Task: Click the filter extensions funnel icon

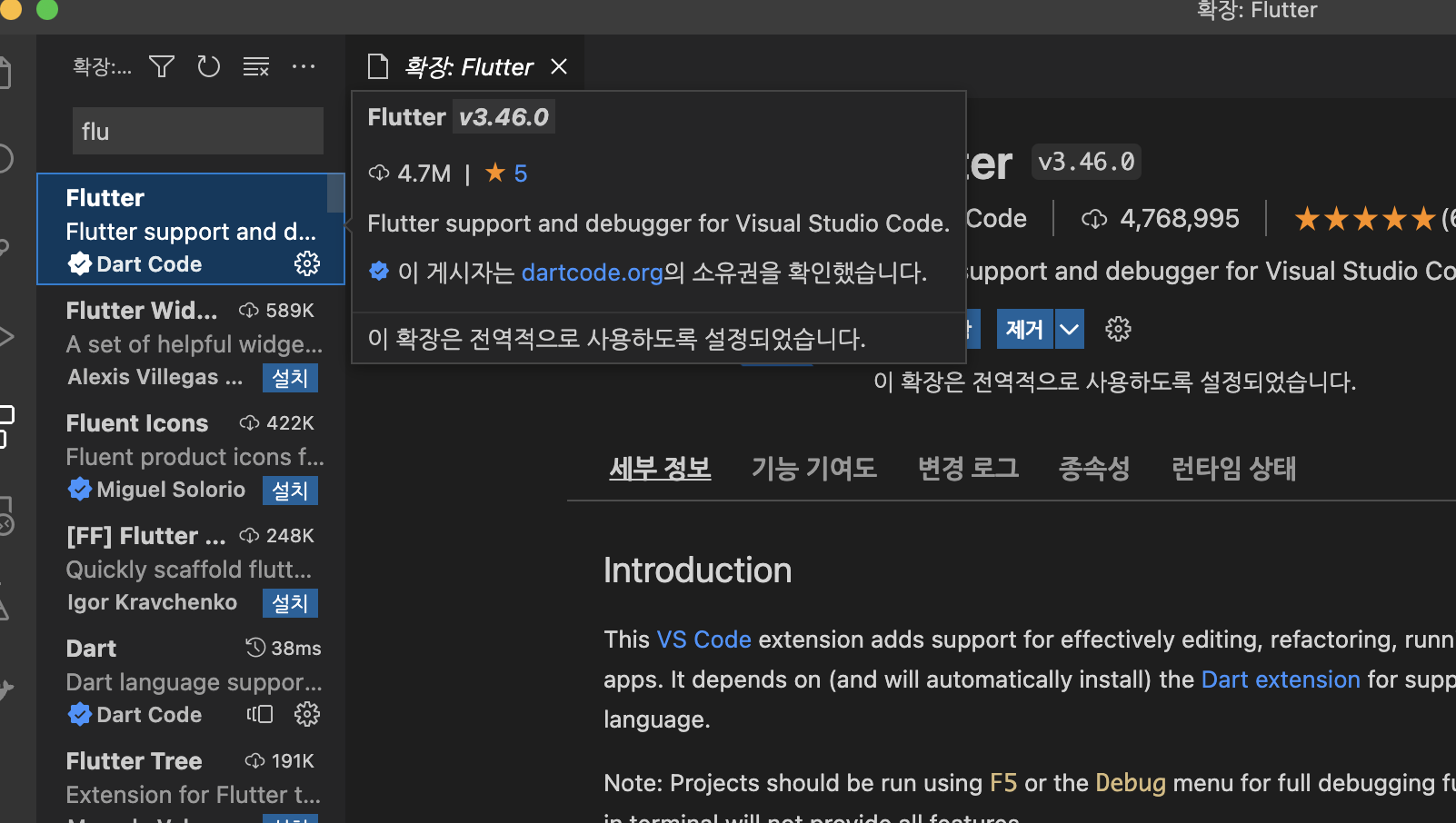Action: click(162, 66)
